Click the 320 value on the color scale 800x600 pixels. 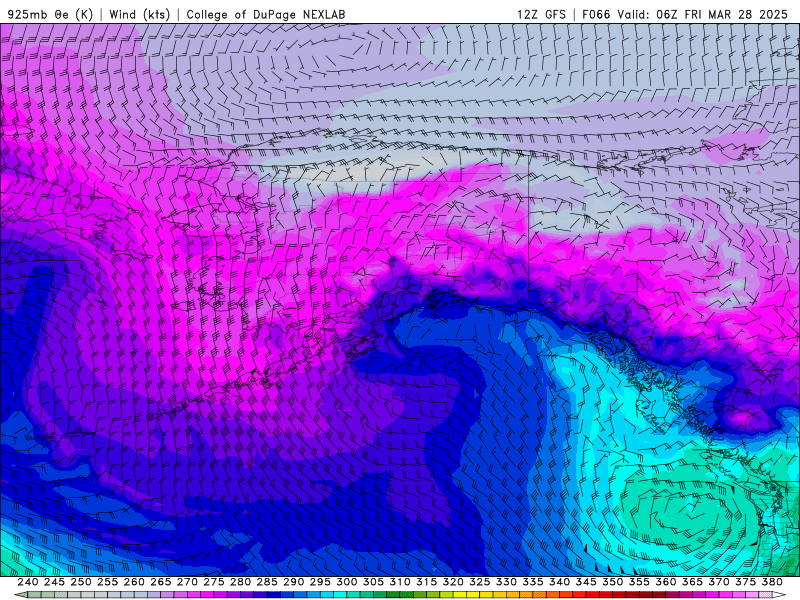click(x=453, y=582)
